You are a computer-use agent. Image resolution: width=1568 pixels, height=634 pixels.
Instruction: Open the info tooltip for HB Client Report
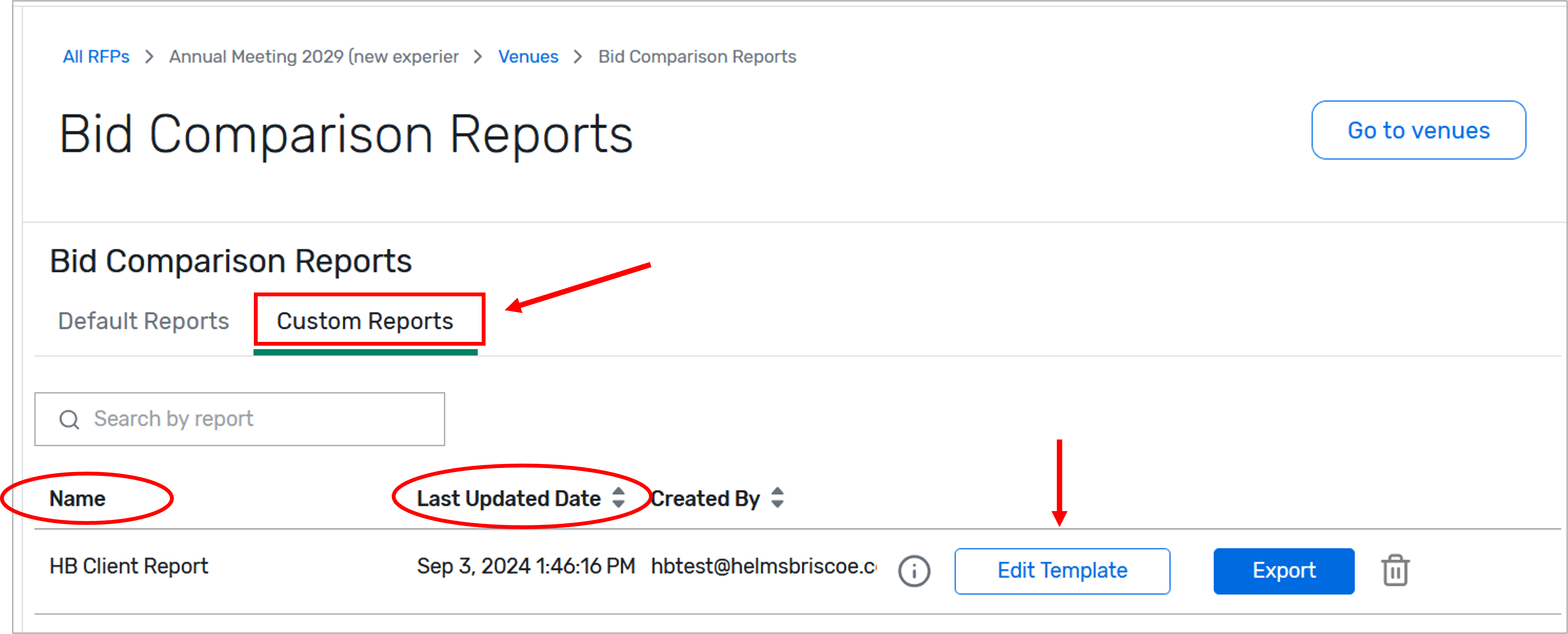click(914, 570)
